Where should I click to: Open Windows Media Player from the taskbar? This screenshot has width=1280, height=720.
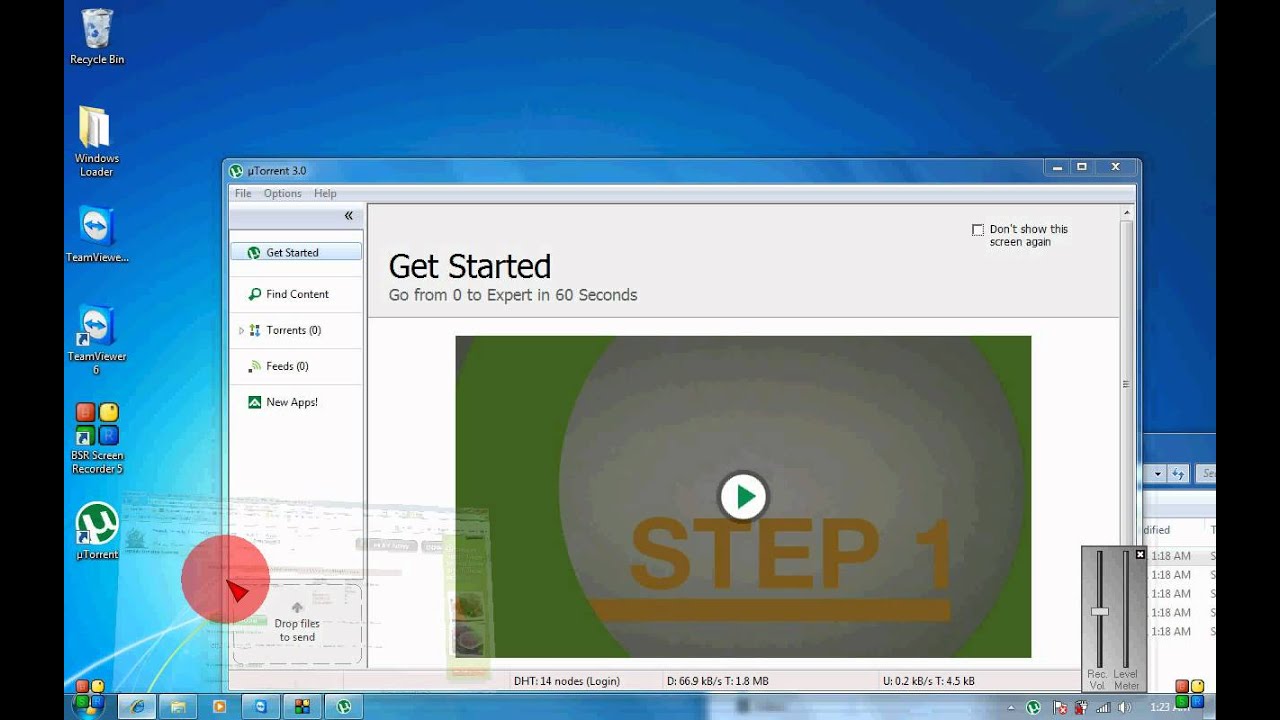[219, 706]
